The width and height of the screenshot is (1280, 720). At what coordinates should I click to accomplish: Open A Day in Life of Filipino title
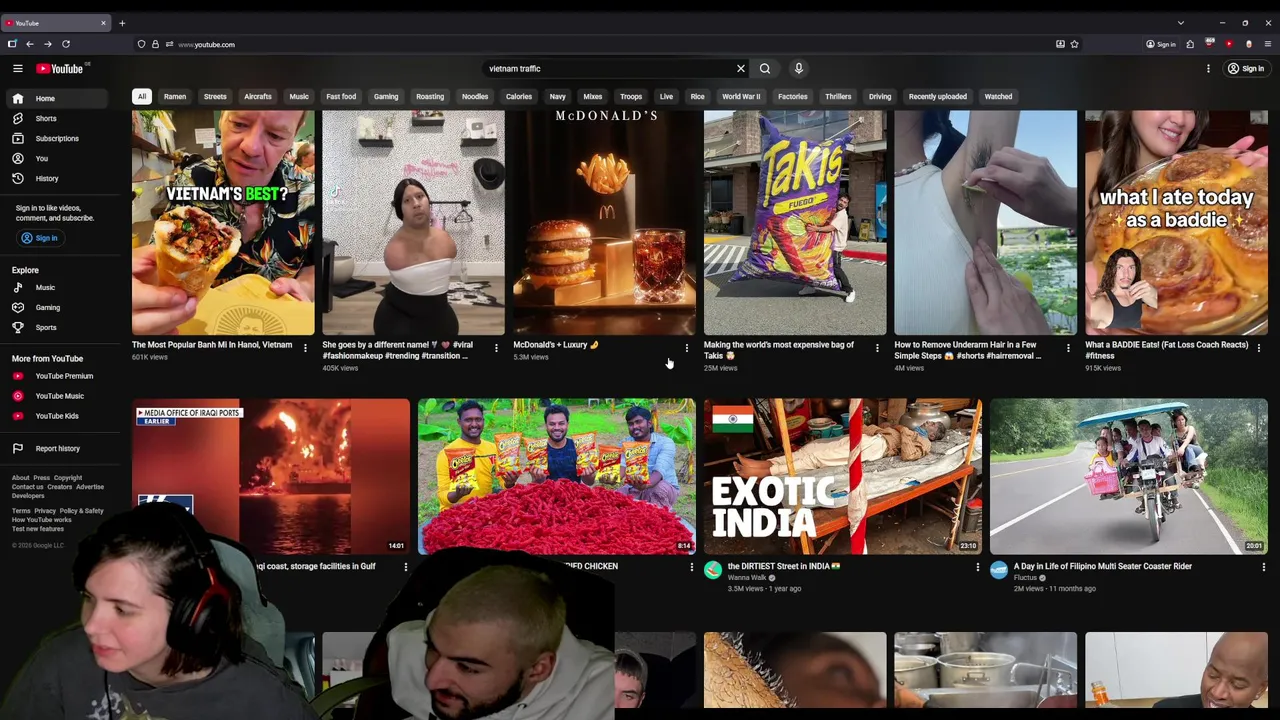click(x=1103, y=566)
